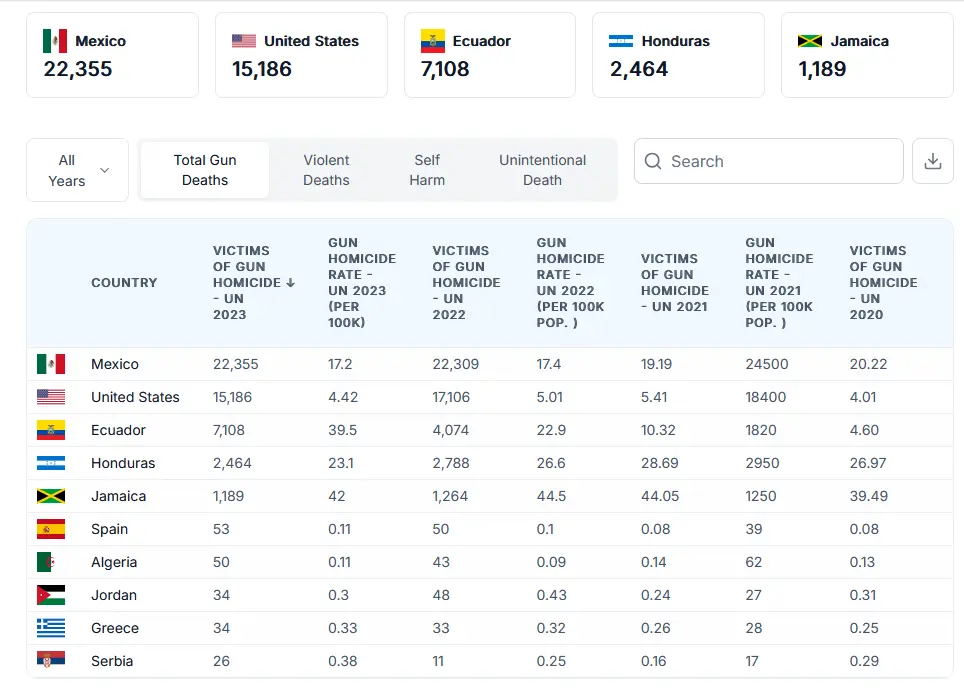
Task: Click the Spain country name
Action: (109, 529)
